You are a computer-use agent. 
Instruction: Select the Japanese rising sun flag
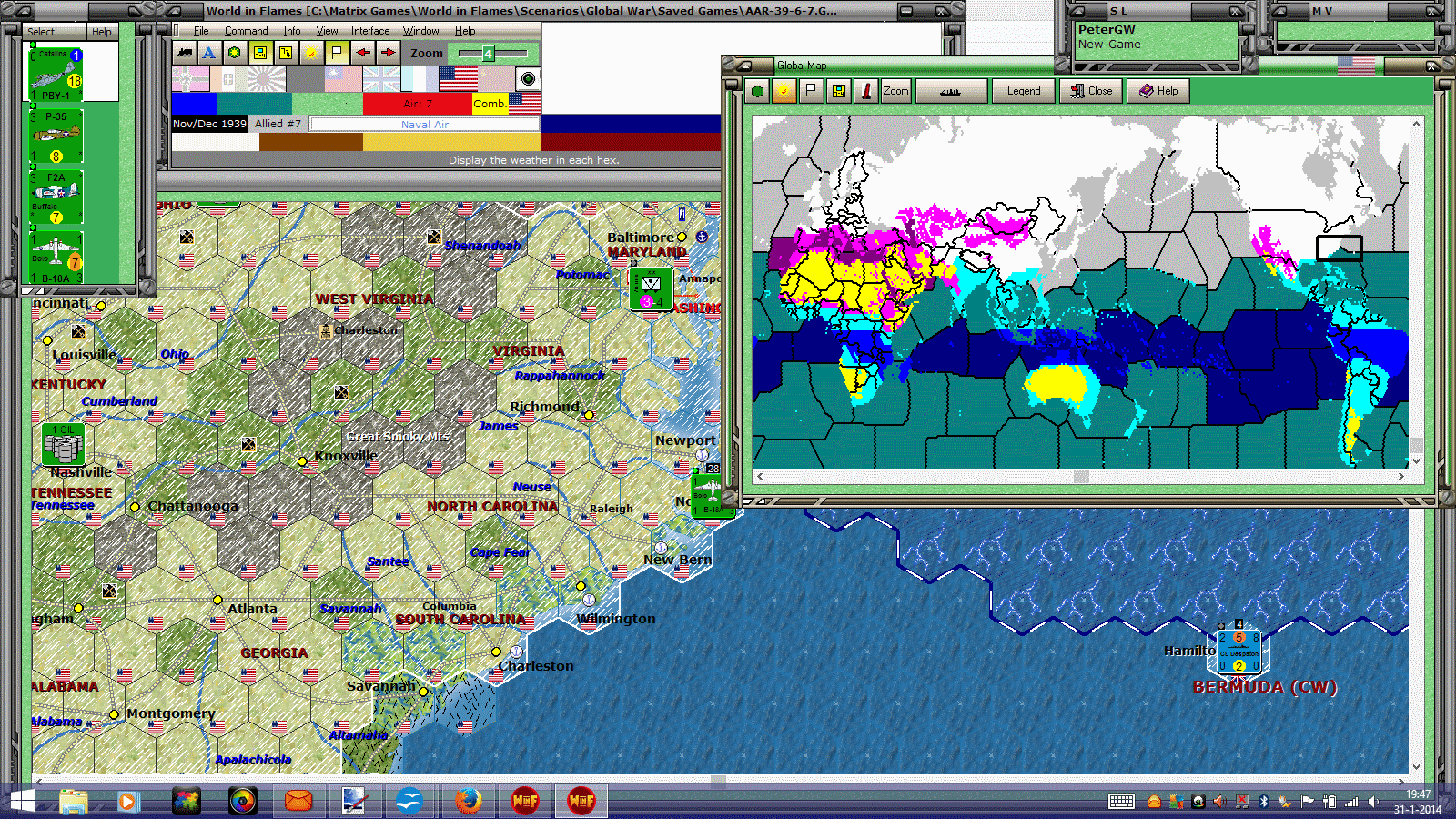pyautogui.click(x=267, y=79)
